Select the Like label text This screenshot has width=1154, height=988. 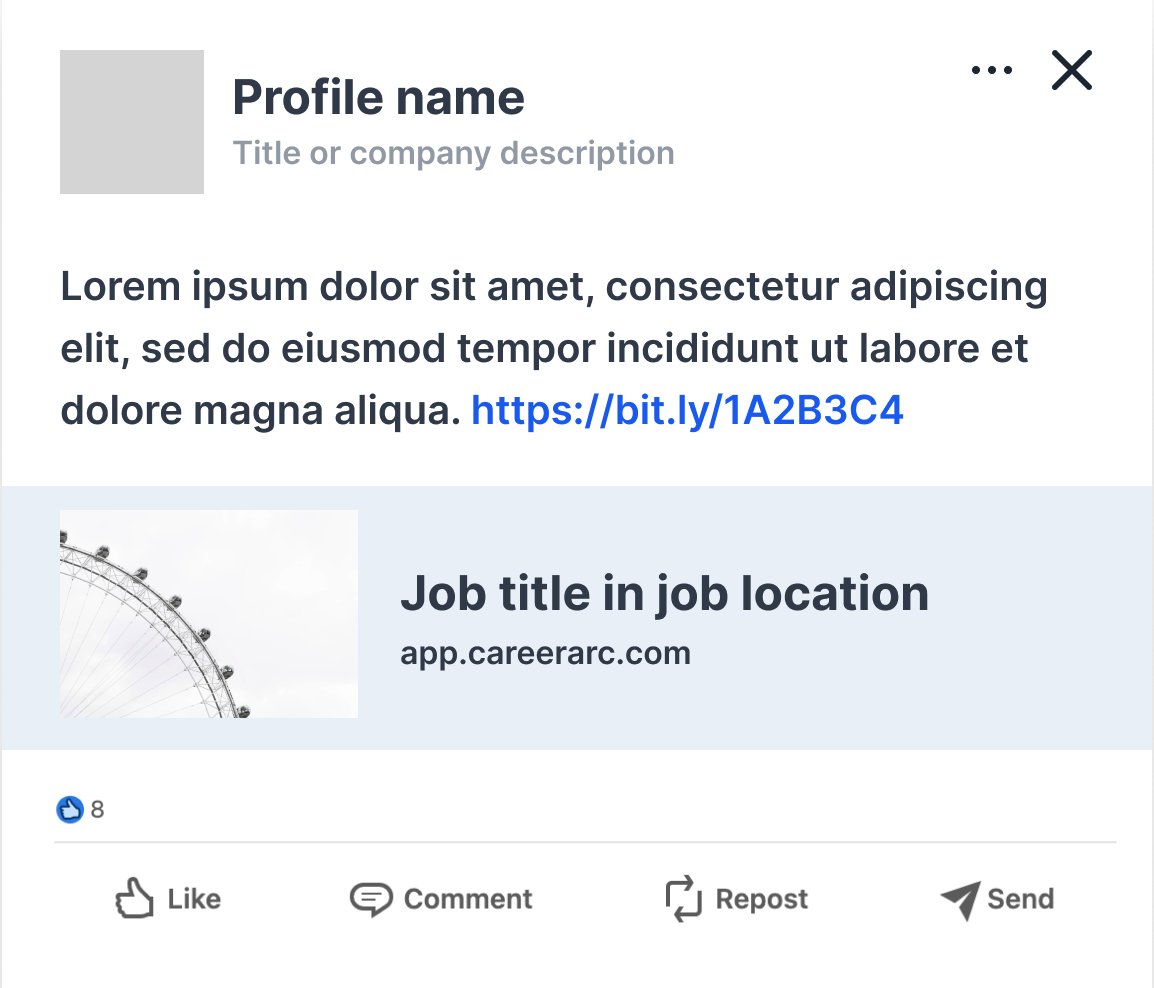point(194,899)
